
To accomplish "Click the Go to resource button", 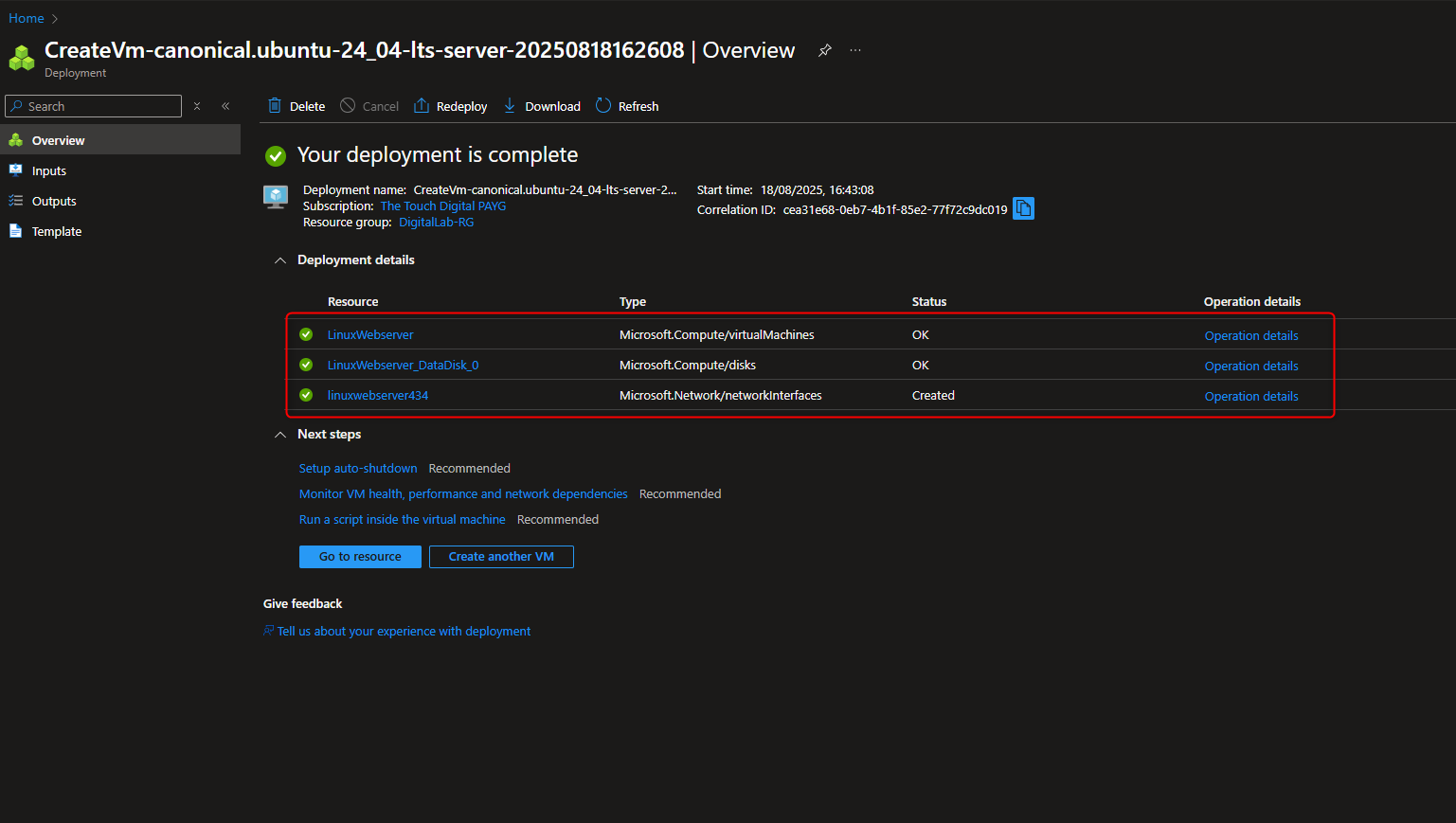I will [x=360, y=557].
